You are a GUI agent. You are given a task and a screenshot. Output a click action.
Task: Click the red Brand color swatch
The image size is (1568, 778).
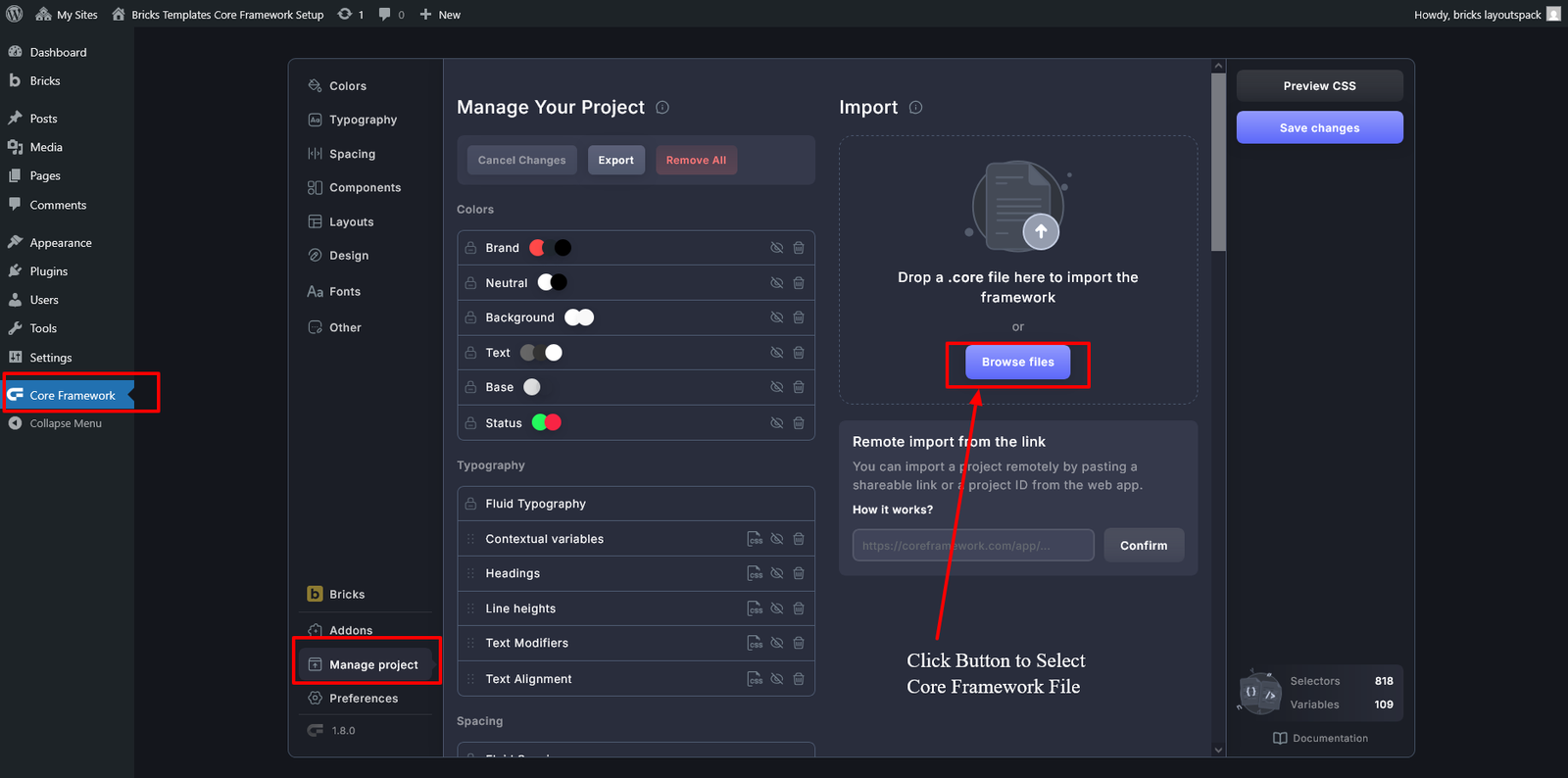point(537,248)
